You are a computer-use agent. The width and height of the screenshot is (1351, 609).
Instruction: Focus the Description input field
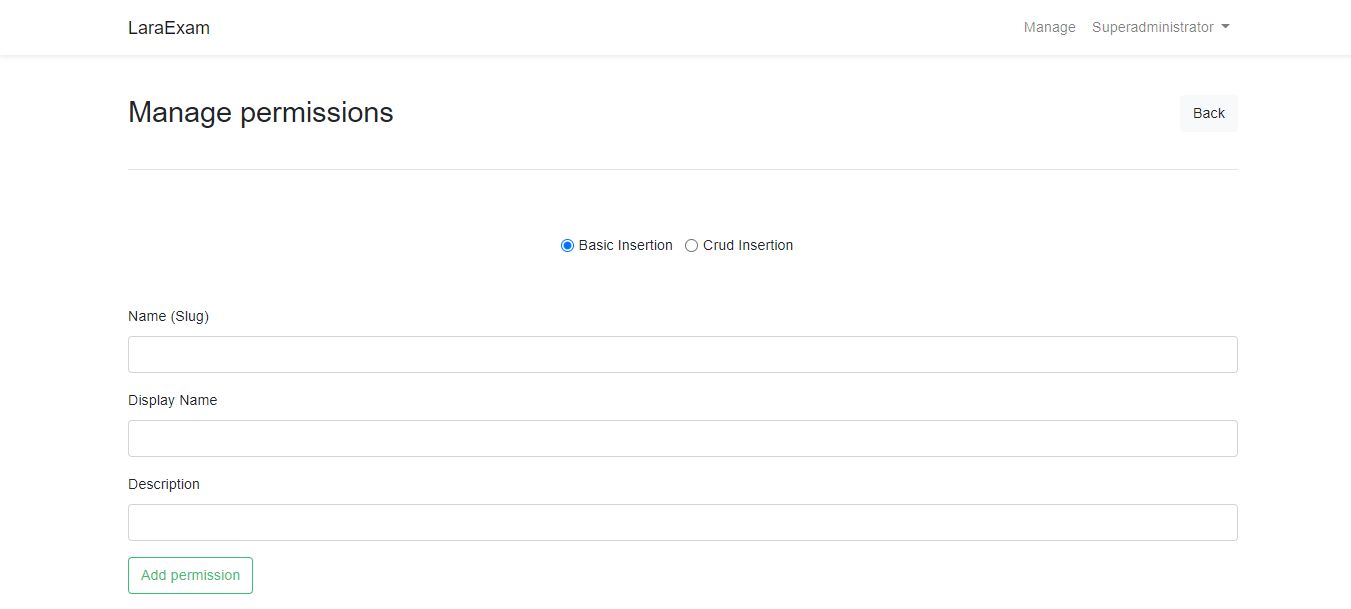[x=682, y=523]
